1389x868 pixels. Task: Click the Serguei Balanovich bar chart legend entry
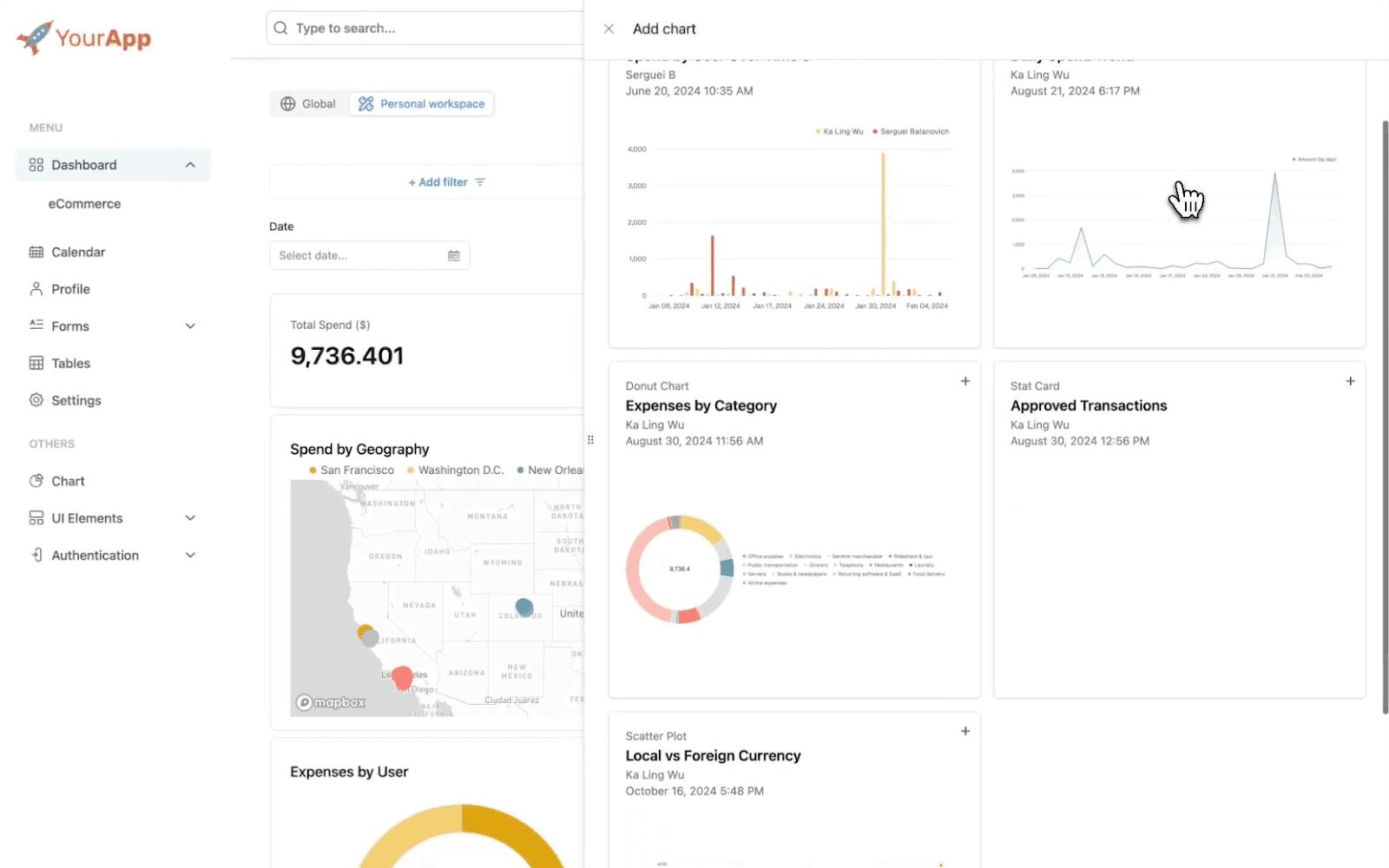pyautogui.click(x=911, y=132)
